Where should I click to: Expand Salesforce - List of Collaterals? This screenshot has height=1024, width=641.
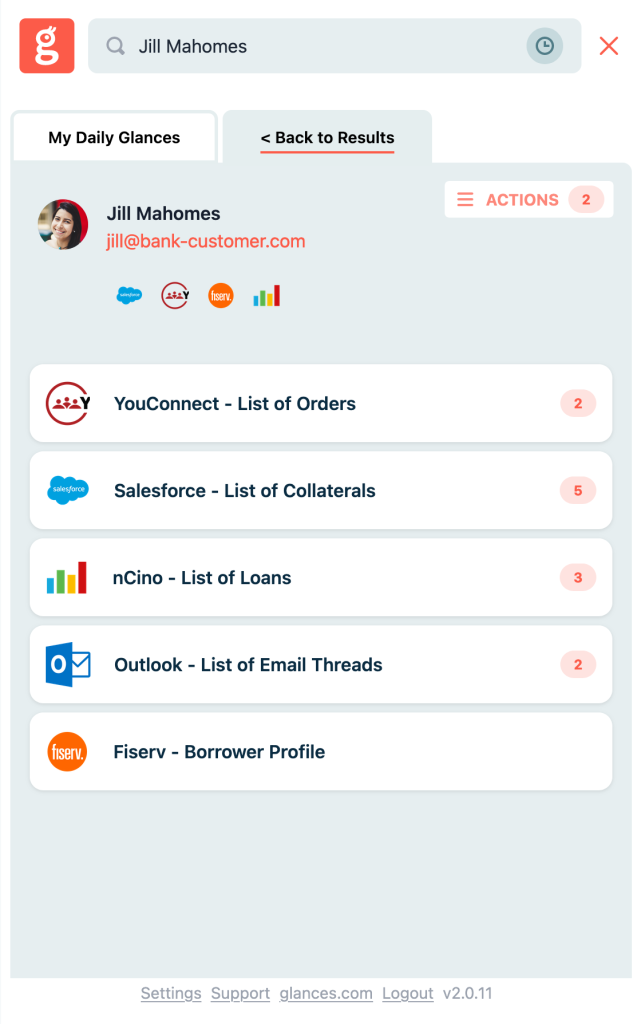point(320,490)
